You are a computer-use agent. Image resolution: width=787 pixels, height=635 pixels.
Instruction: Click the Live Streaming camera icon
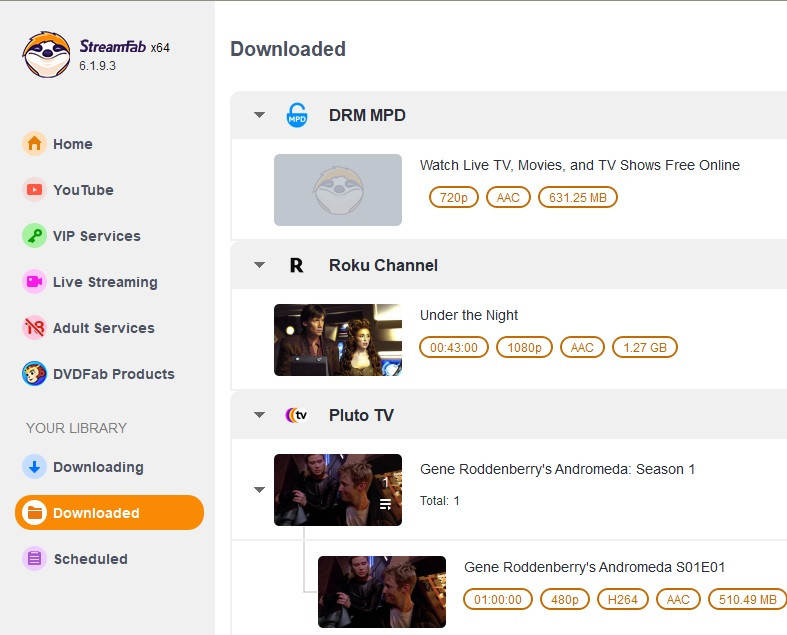click(x=35, y=282)
